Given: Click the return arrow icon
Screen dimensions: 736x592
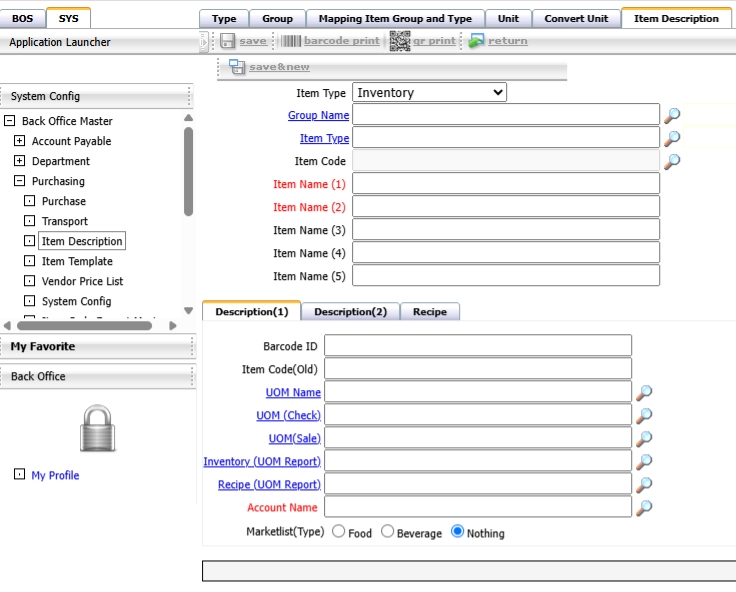Looking at the screenshot, I should 476,41.
